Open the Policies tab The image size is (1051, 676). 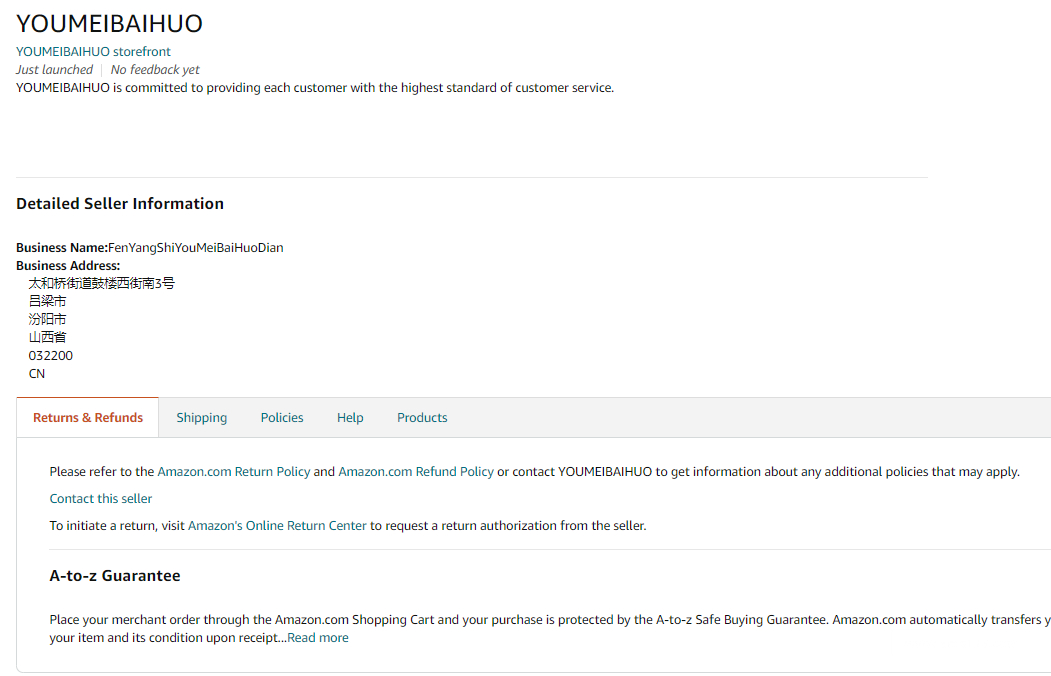point(282,417)
